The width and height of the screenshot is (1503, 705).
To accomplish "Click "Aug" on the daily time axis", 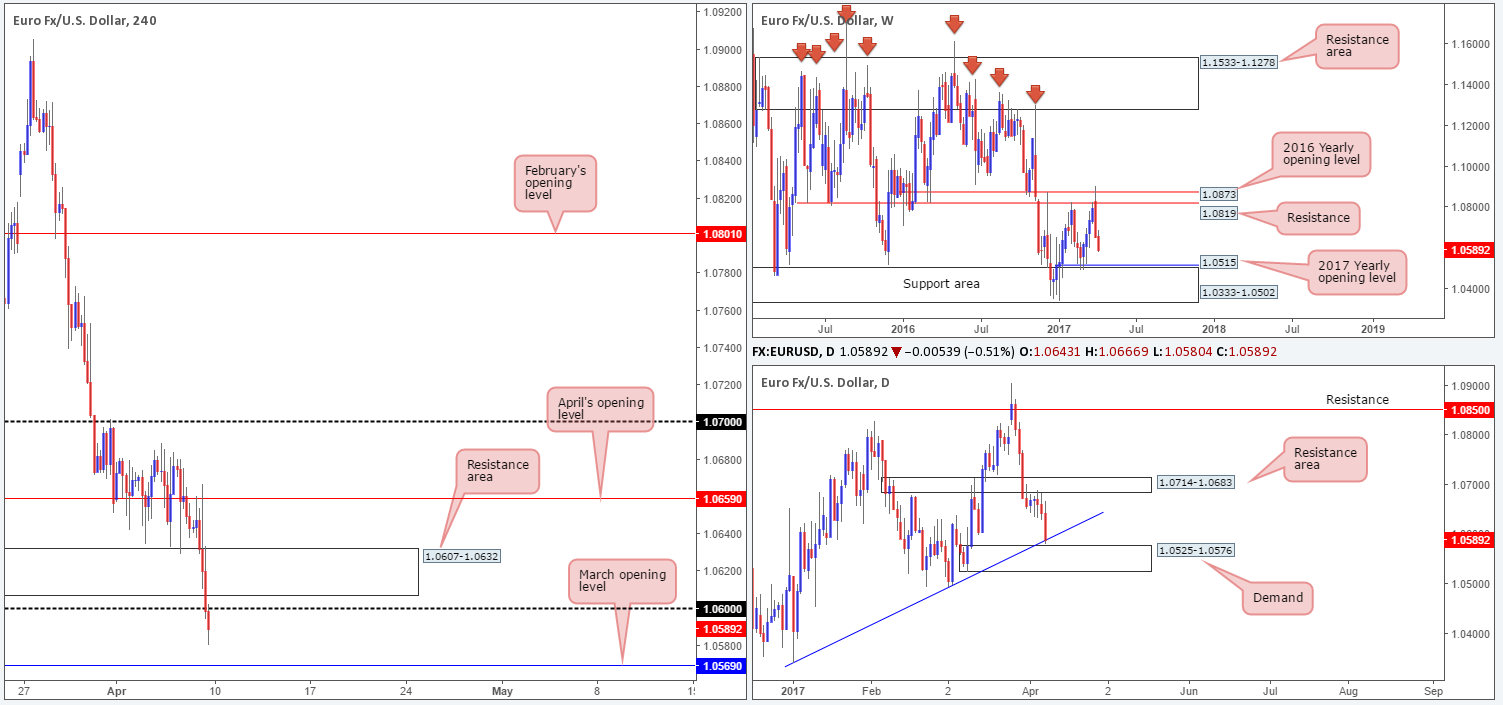I will click(1348, 690).
